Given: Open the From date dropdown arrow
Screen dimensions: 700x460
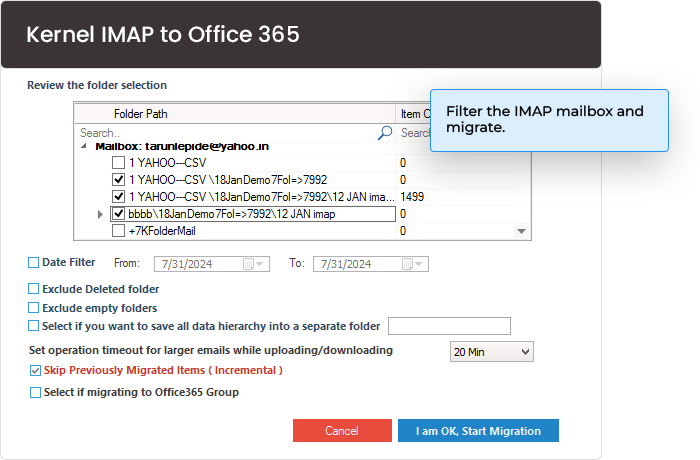Looking at the screenshot, I should tap(260, 264).
